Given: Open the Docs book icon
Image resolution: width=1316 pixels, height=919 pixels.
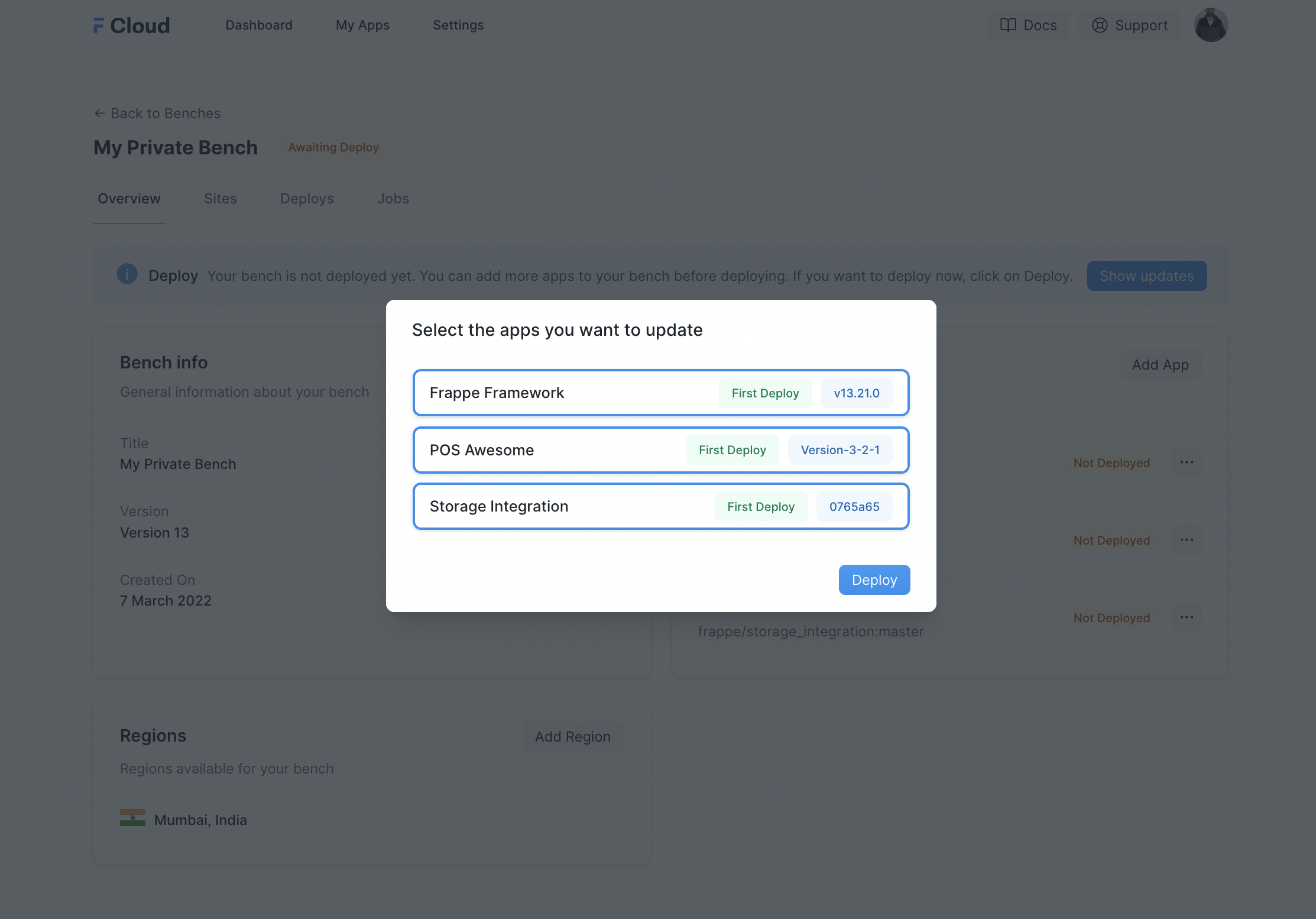Looking at the screenshot, I should tap(1008, 25).
